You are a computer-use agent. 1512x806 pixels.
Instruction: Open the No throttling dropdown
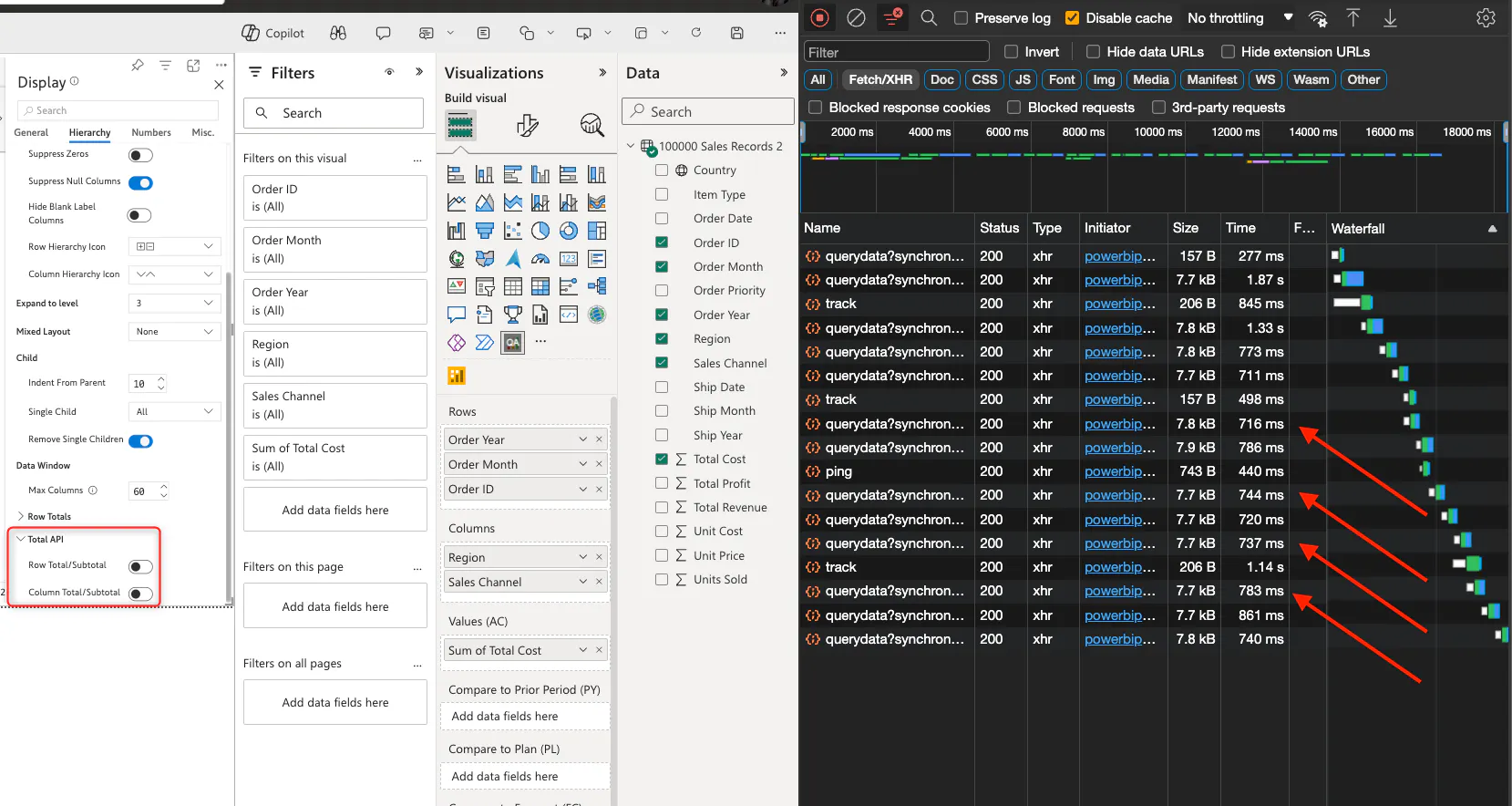(x=1239, y=17)
